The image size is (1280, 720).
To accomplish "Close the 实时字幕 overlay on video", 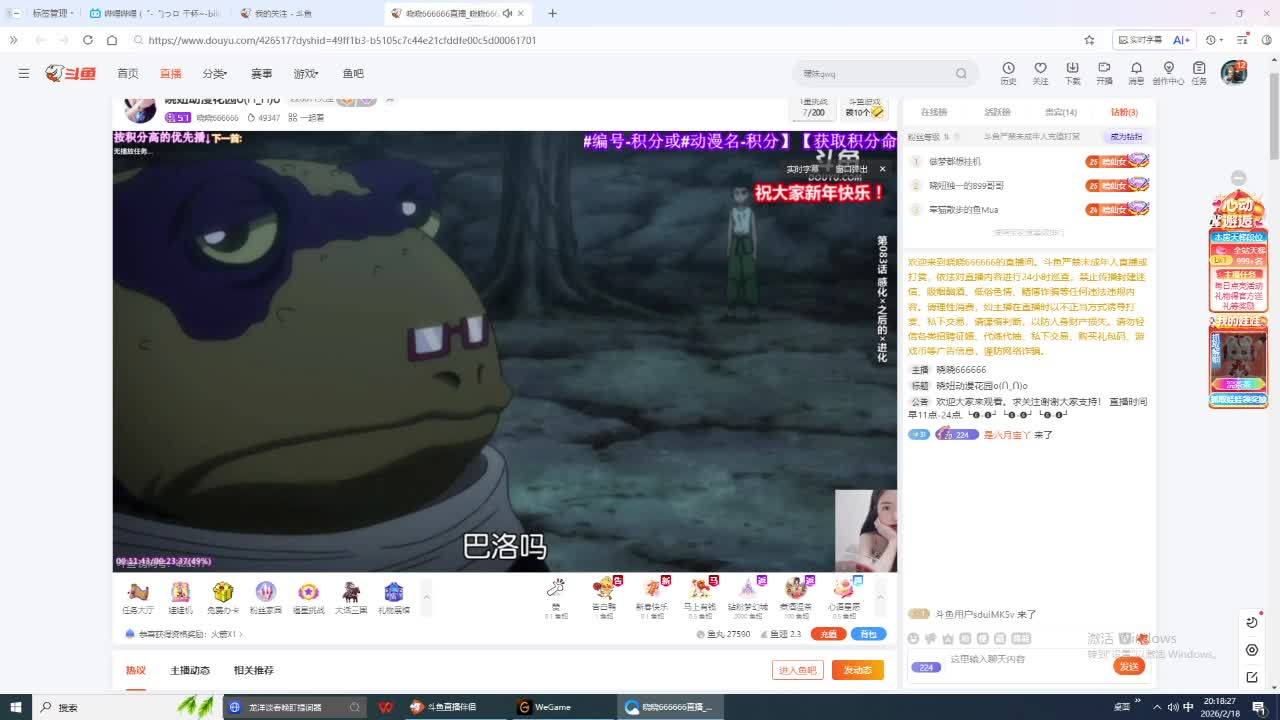I will (882, 169).
